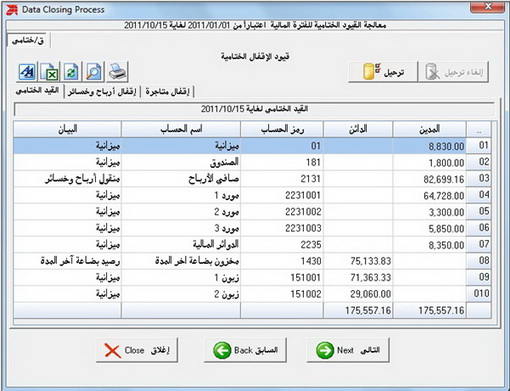The height and width of the screenshot is (391, 510).
Task: Proceed with the Next التالي button
Action: (348, 350)
